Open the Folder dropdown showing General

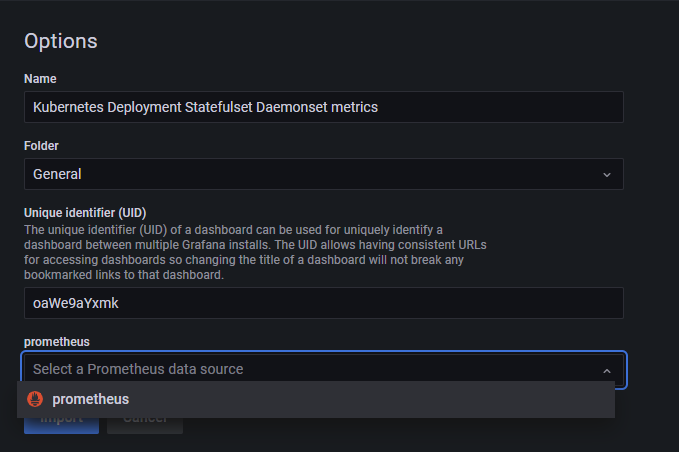coord(323,174)
